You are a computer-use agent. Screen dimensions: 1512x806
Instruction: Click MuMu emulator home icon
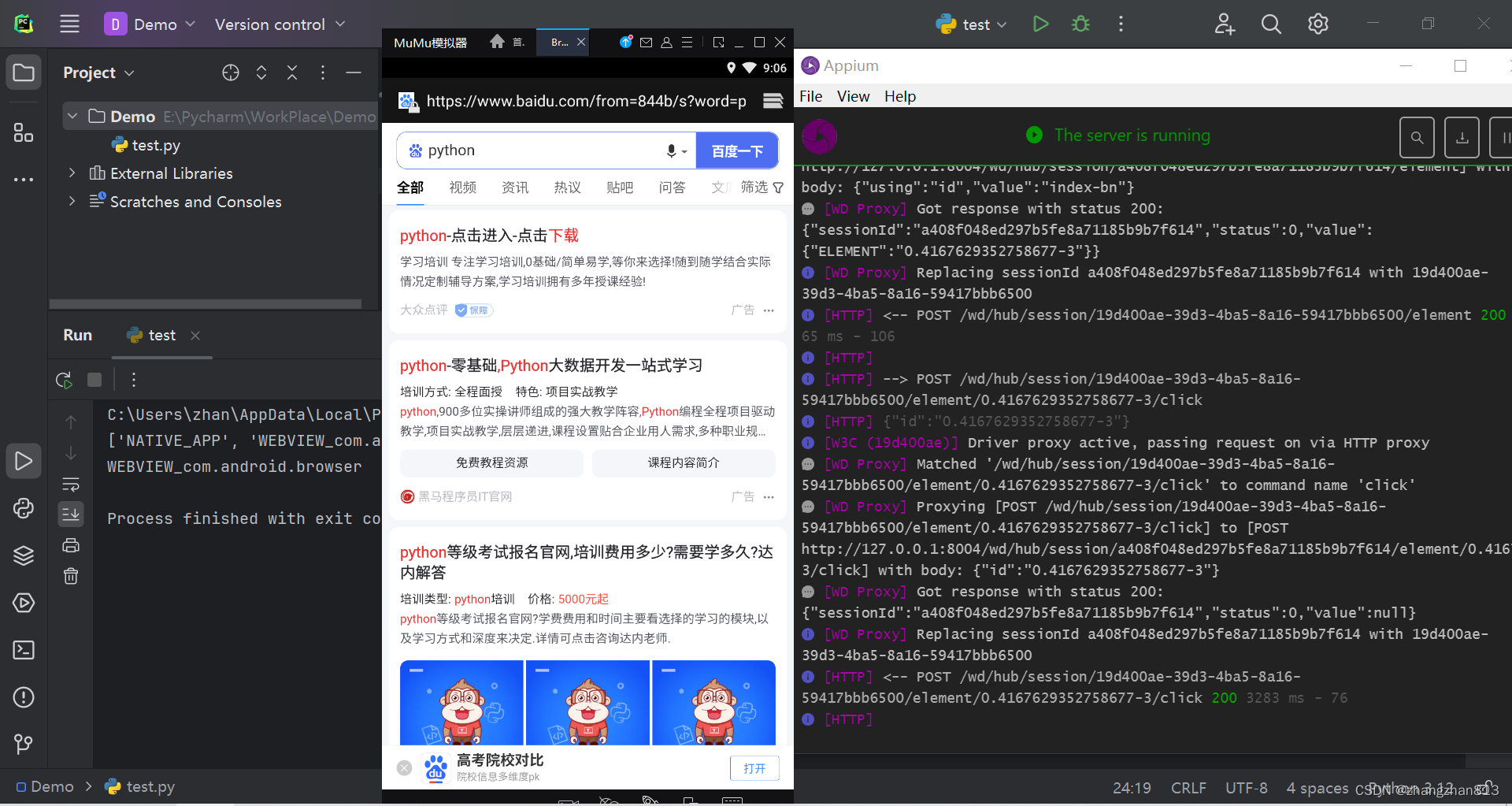coord(497,42)
